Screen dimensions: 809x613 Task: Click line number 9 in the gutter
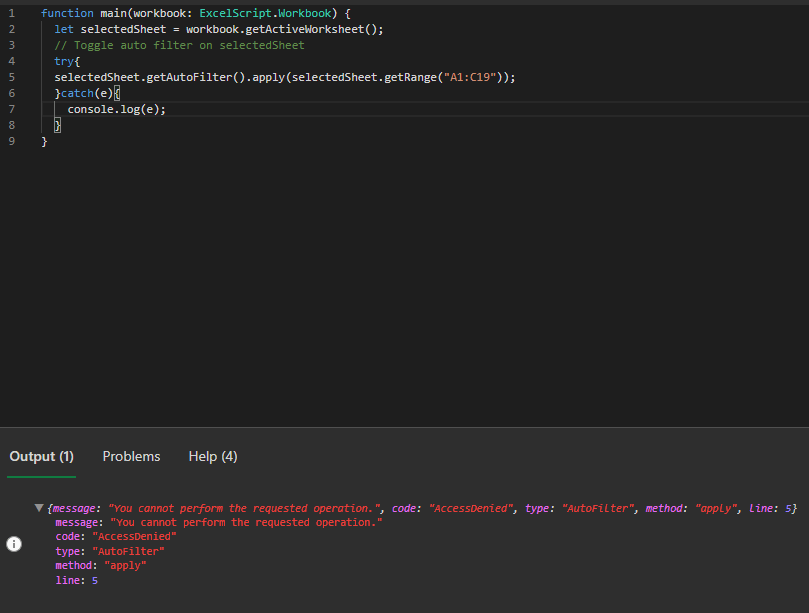coord(12,141)
